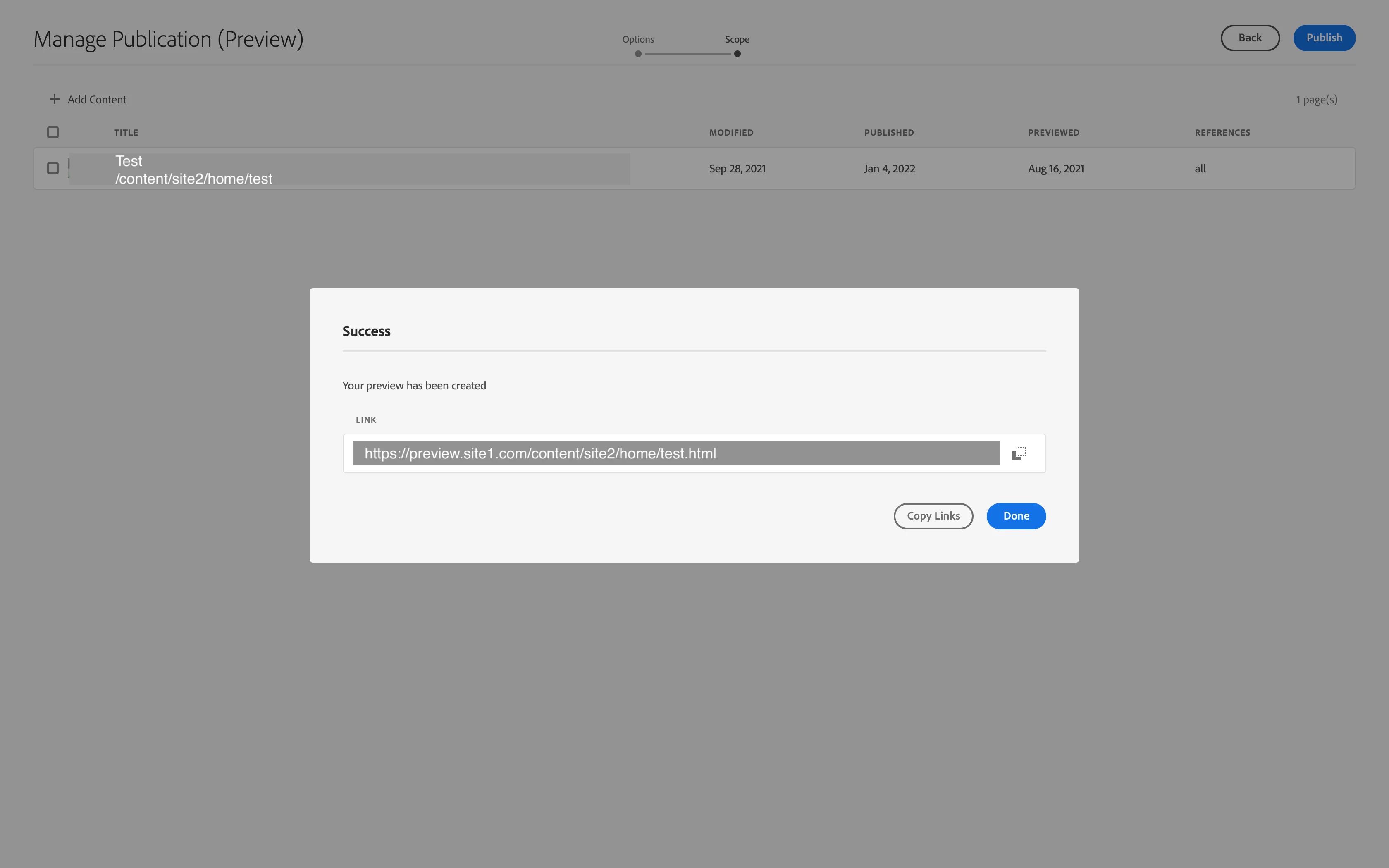Viewport: 1389px width, 868px height.
Task: Click the Title column header
Action: point(126,133)
